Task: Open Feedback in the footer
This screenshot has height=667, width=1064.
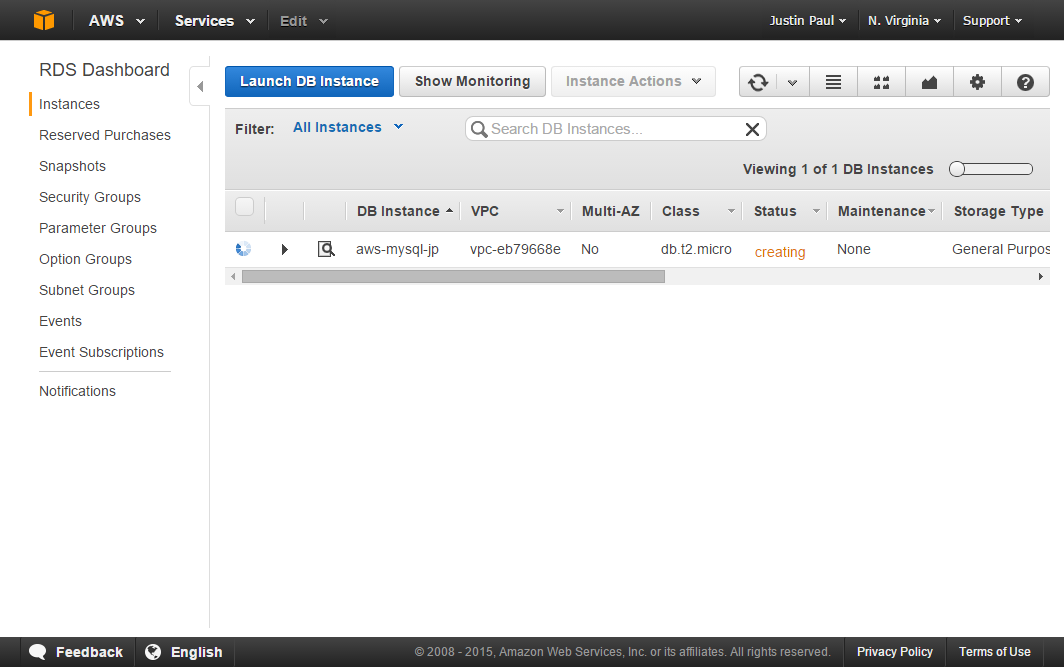Action: point(77,651)
